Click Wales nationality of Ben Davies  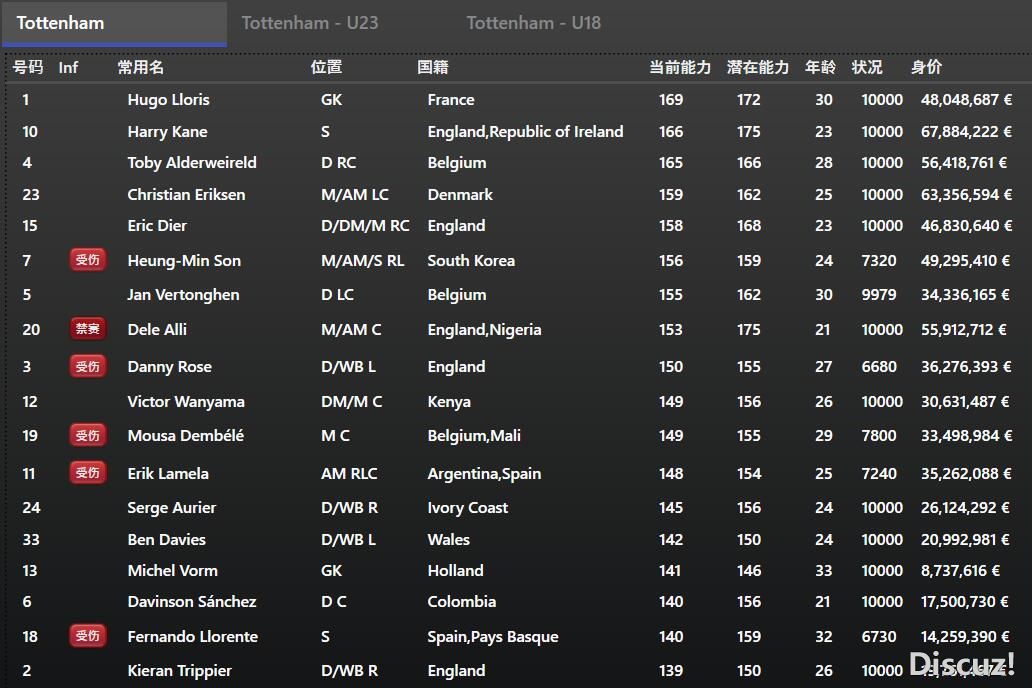[448, 540]
